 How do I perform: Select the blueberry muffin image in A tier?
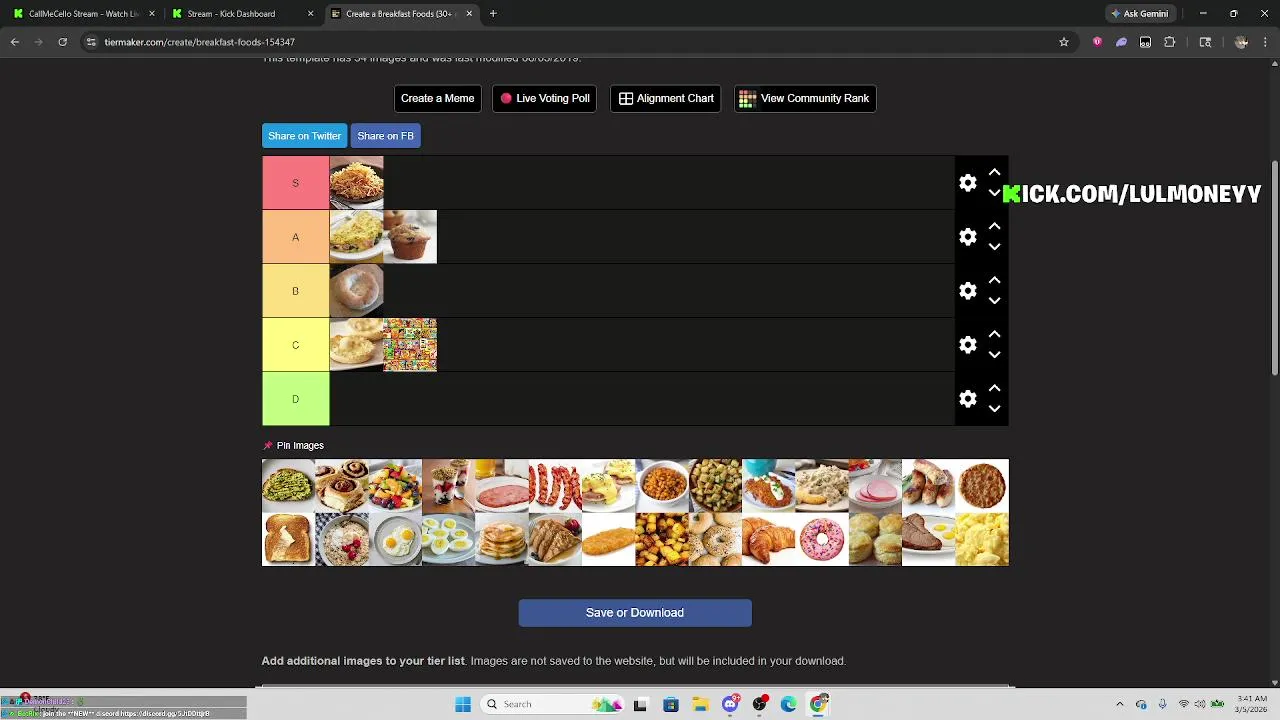[x=410, y=237]
